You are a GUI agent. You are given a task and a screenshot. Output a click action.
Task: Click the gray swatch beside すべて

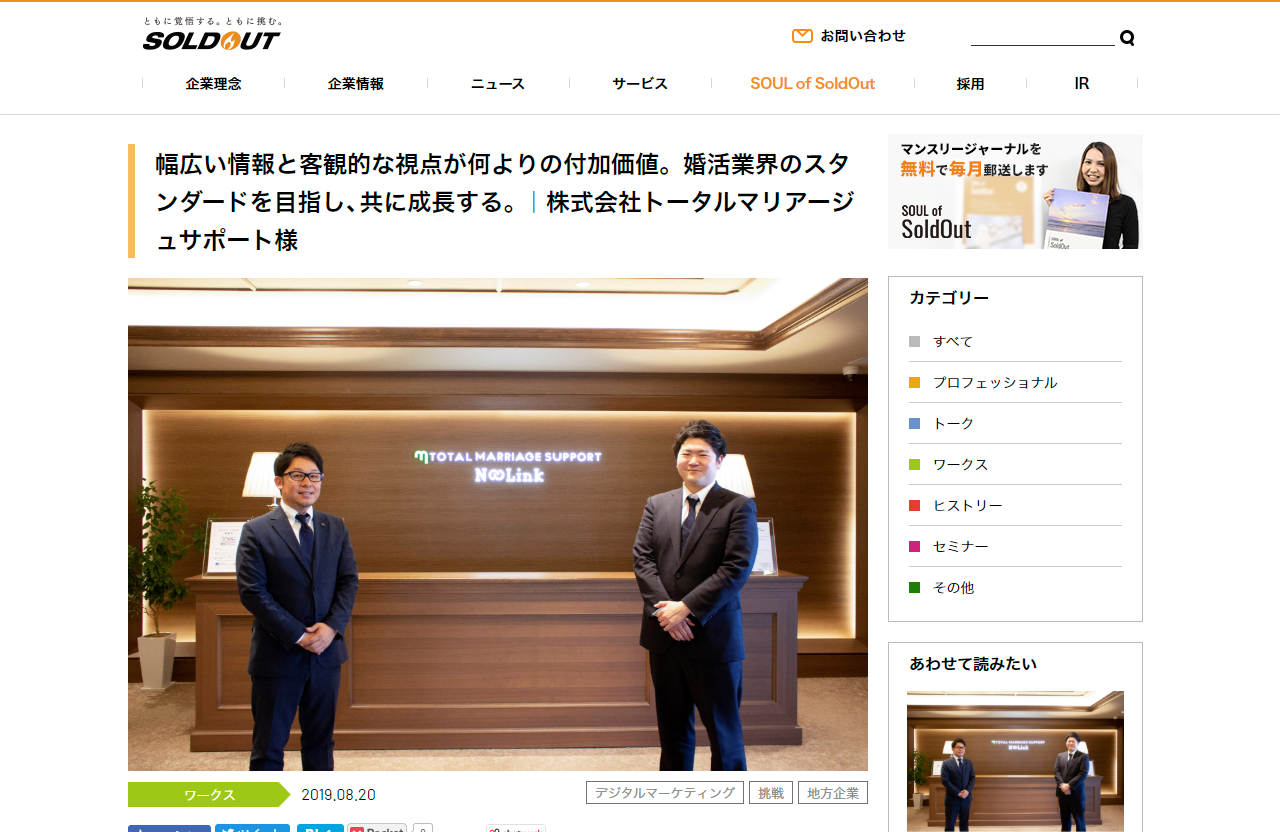pyautogui.click(x=914, y=341)
